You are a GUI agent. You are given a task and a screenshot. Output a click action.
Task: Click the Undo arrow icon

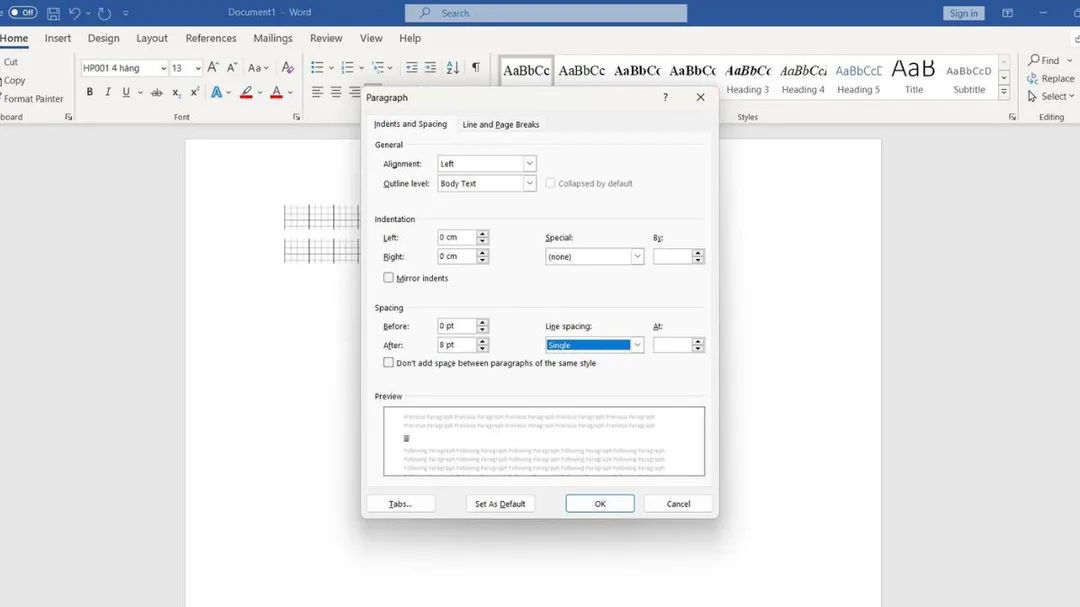pos(75,13)
